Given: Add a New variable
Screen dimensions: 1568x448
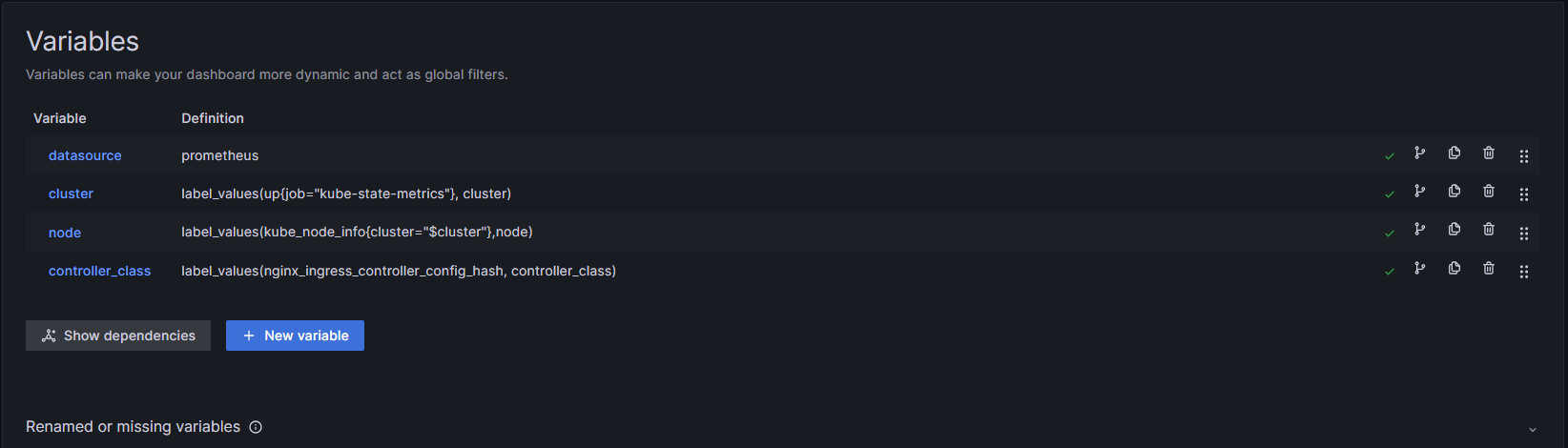Looking at the screenshot, I should (295, 336).
